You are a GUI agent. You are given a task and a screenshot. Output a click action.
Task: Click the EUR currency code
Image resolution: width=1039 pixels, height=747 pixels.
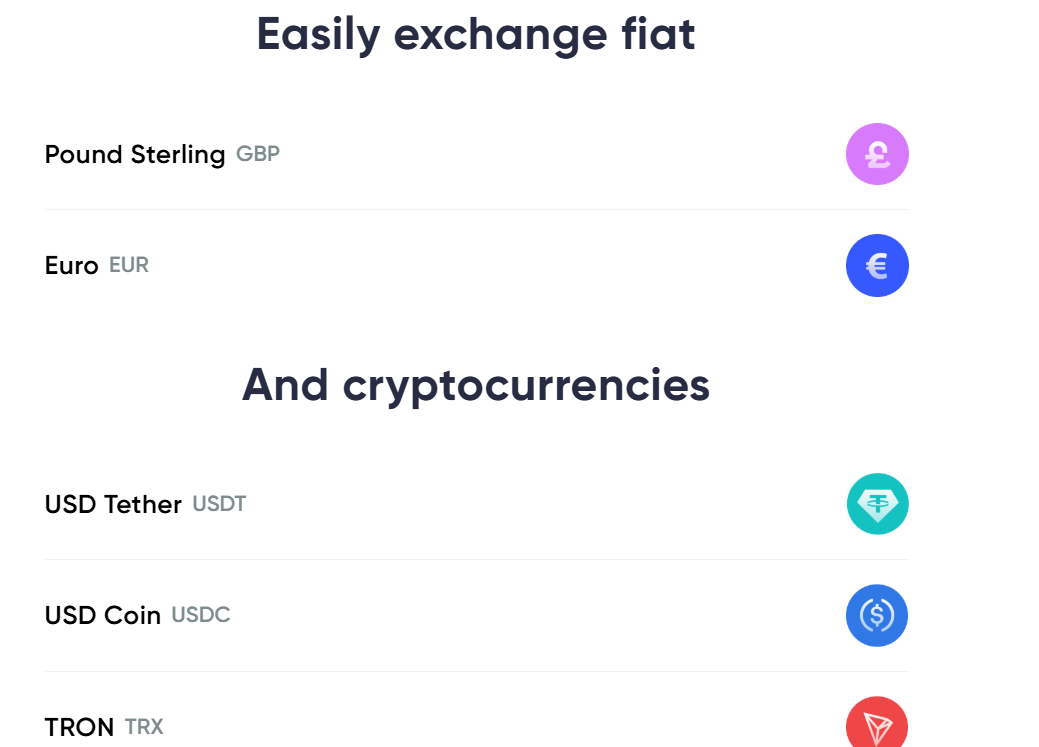pyautogui.click(x=129, y=265)
